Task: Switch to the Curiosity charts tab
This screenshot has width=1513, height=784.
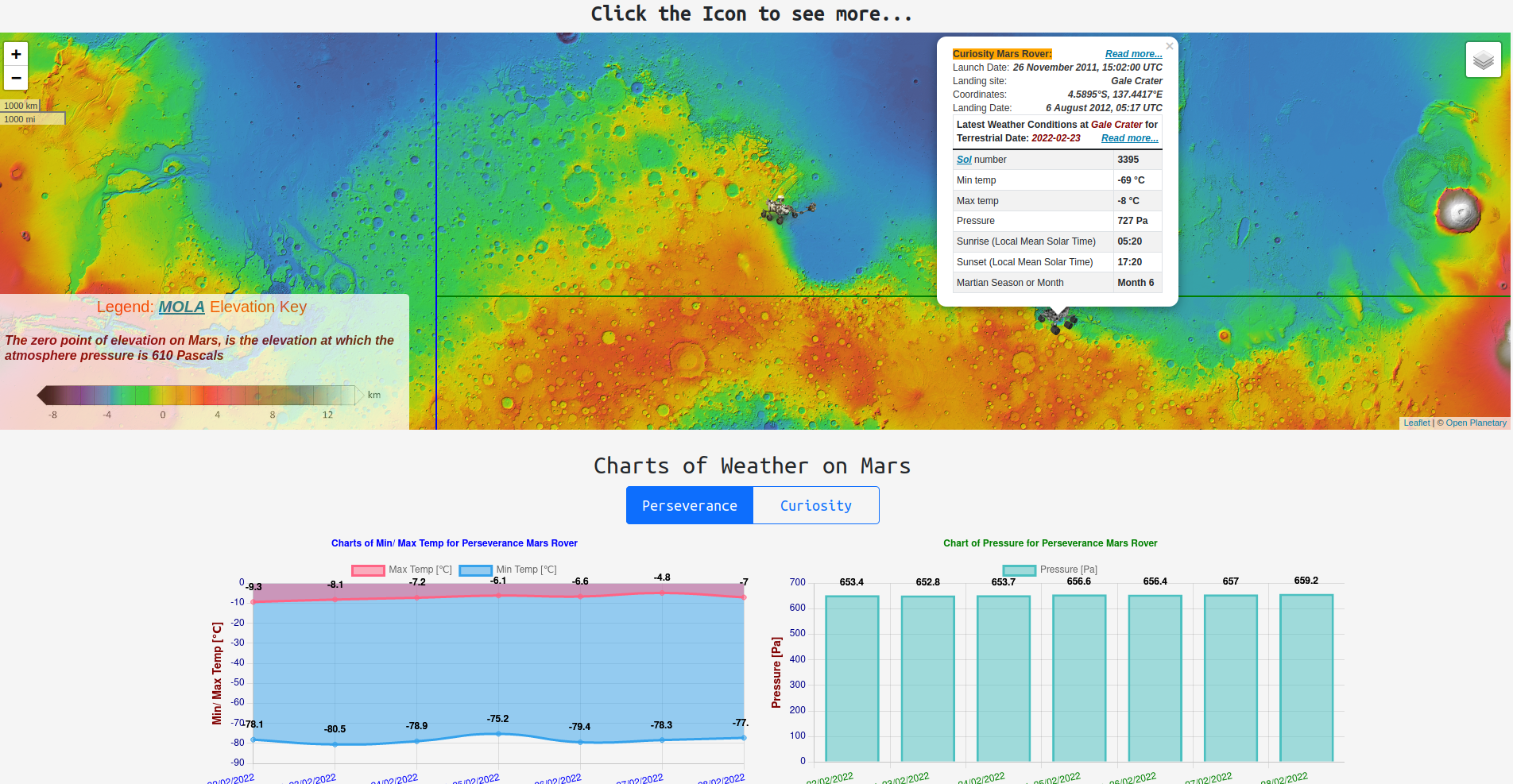Action: 815,505
